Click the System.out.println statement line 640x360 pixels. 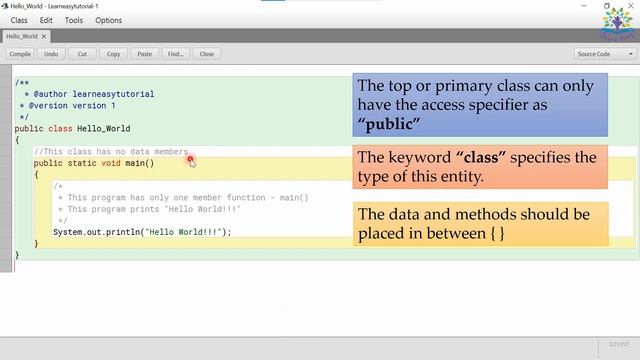[x=142, y=232]
